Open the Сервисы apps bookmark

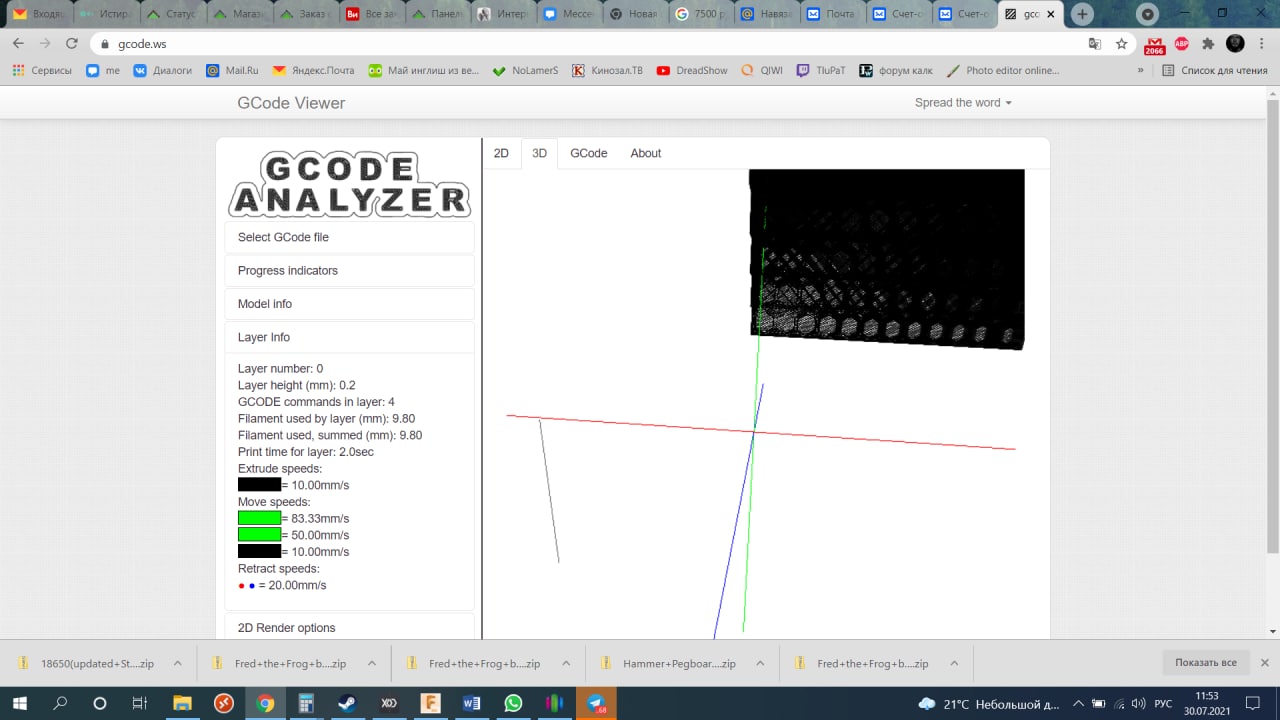(42, 71)
